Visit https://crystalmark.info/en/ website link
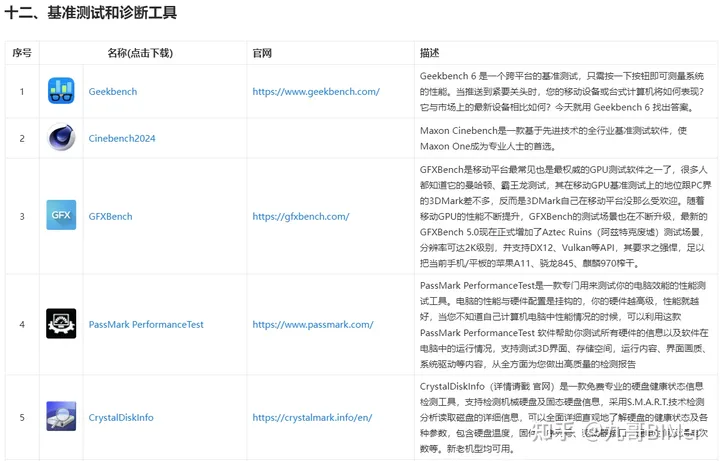Screen dimensions: 720x461 312,417
